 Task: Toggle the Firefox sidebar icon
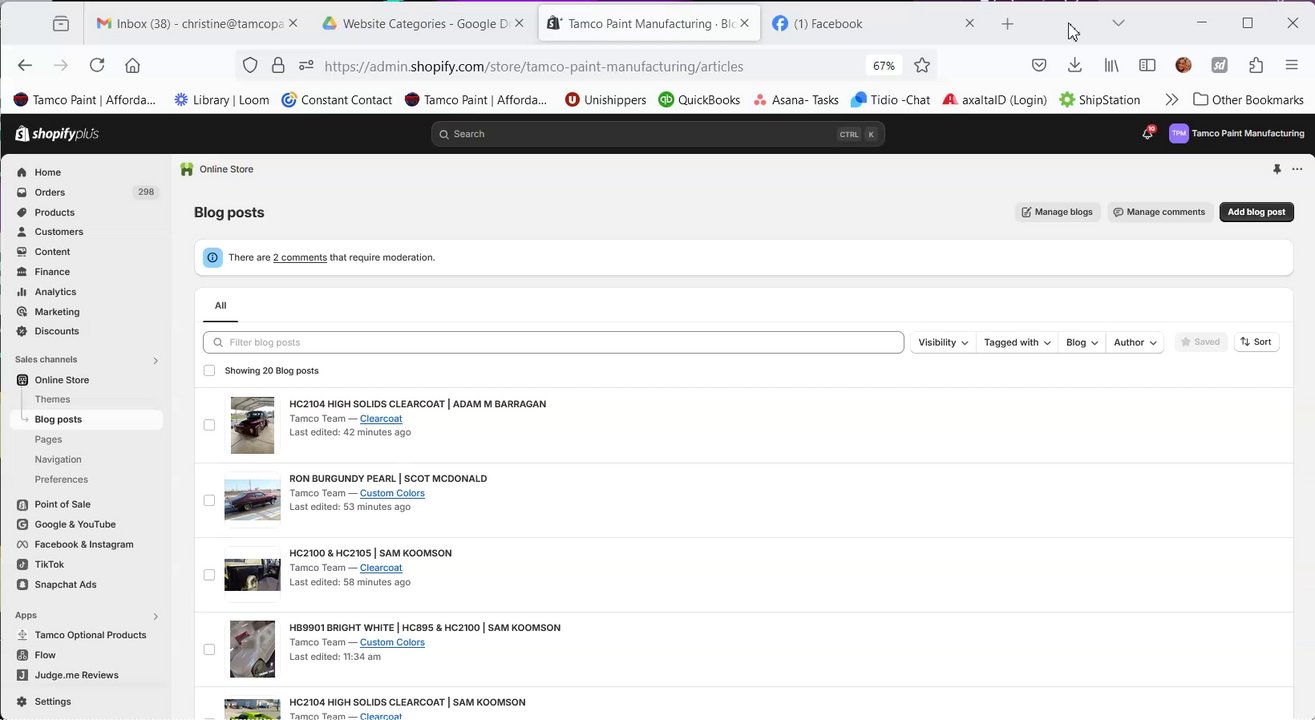1147,65
